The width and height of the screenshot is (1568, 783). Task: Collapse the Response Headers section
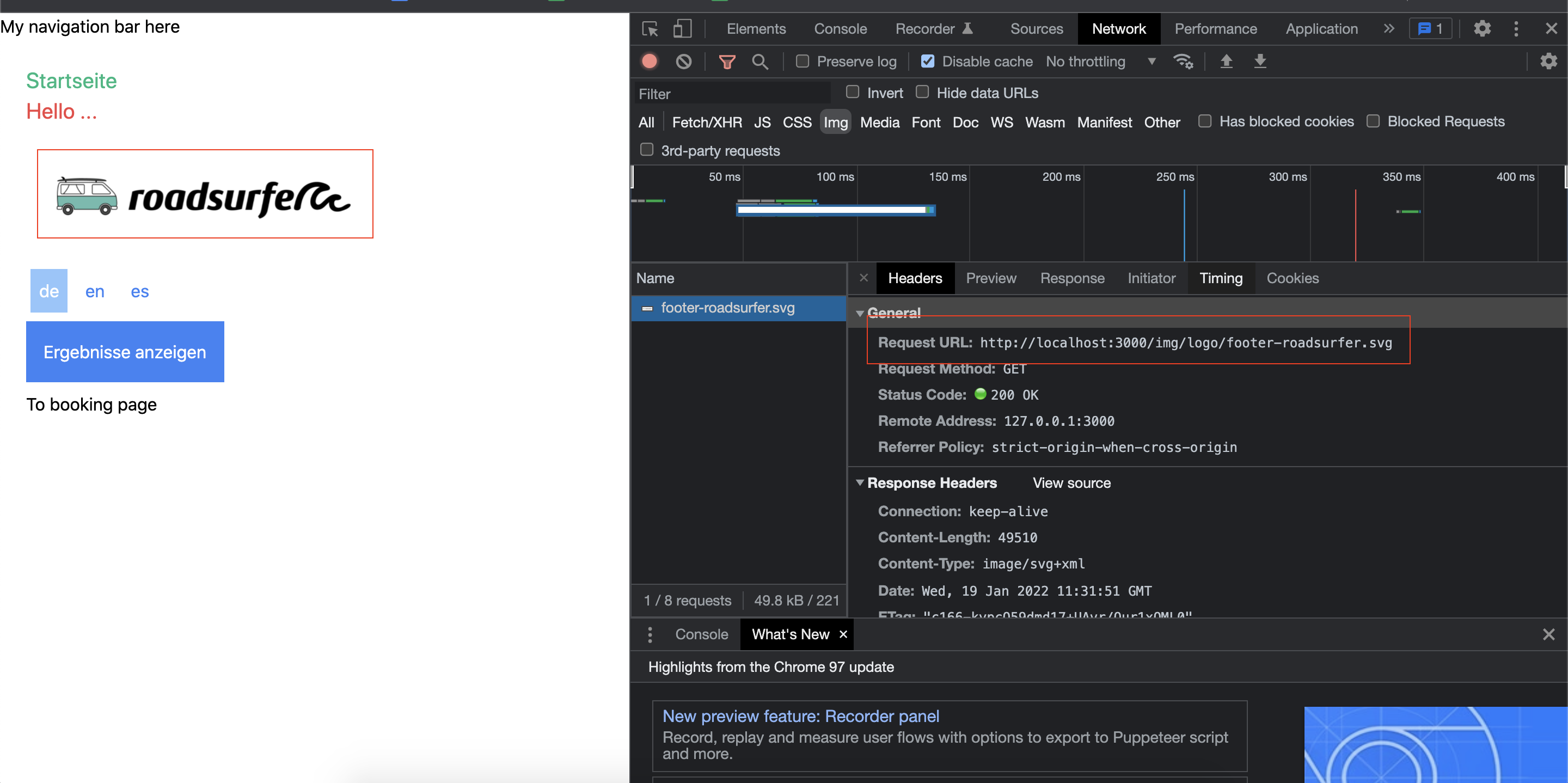[x=860, y=482]
